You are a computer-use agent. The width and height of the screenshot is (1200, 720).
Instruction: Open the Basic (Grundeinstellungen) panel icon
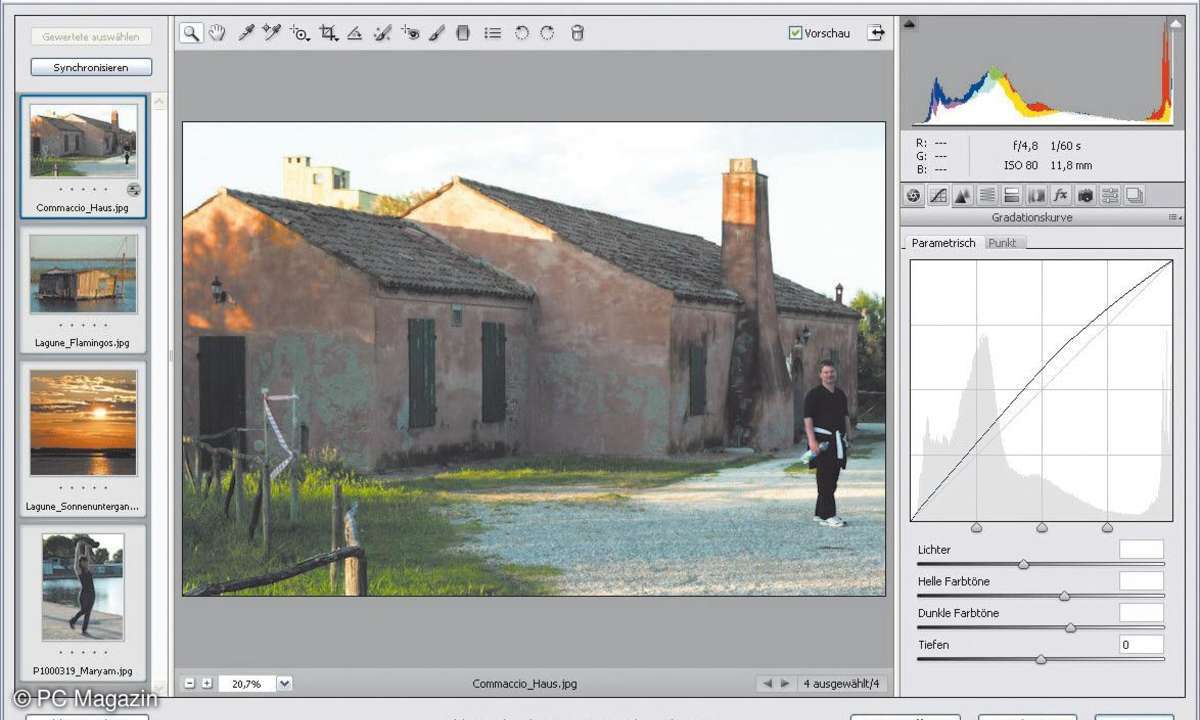[x=913, y=195]
